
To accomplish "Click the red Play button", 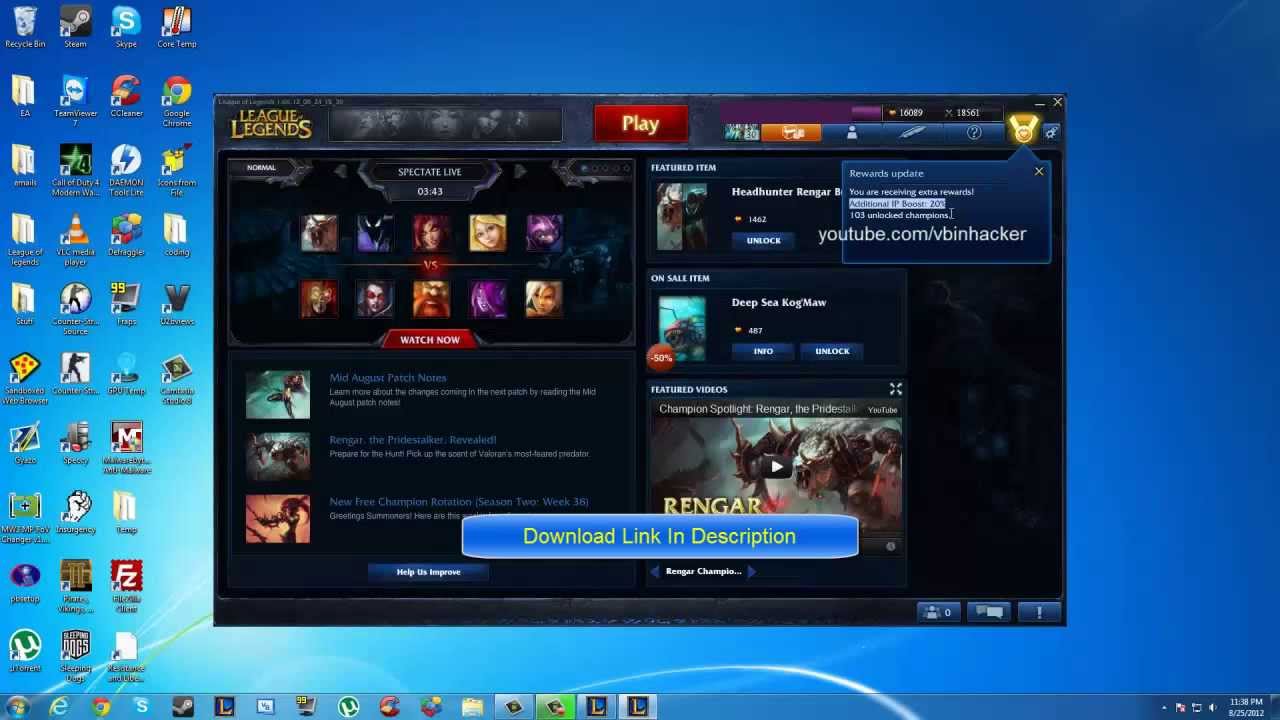I will tap(640, 124).
